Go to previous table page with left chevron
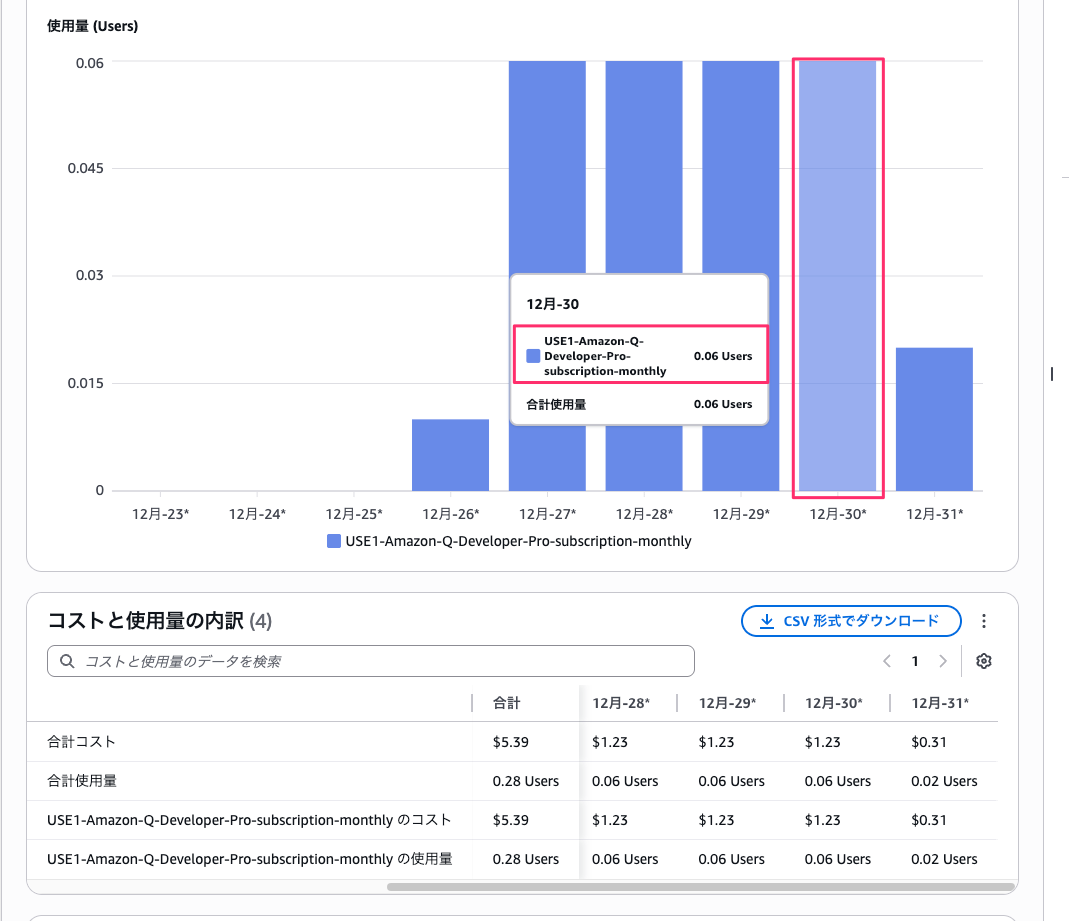This screenshot has width=1069, height=921. [887, 661]
